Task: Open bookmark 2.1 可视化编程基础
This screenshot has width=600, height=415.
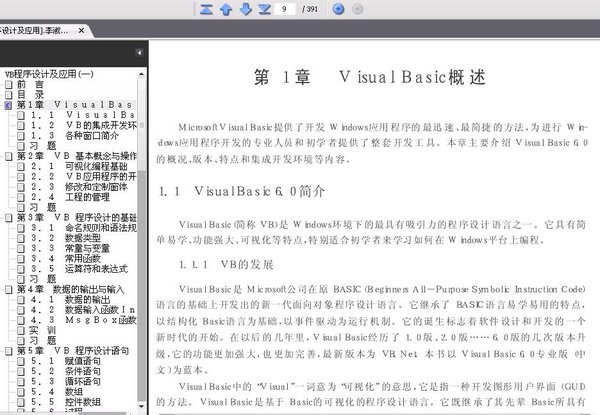Action: (x=79, y=166)
